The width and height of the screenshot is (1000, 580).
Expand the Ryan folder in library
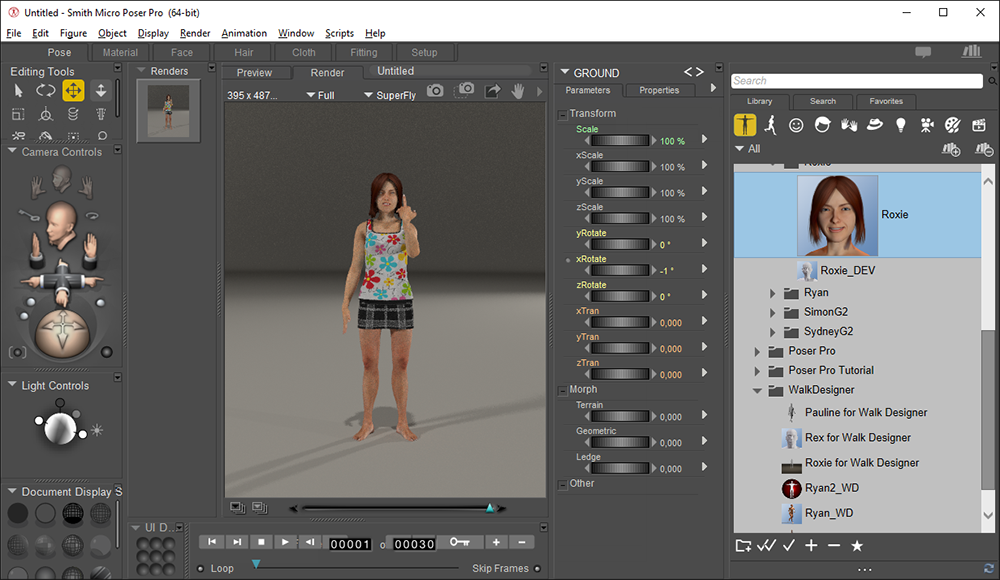pyautogui.click(x=773, y=293)
